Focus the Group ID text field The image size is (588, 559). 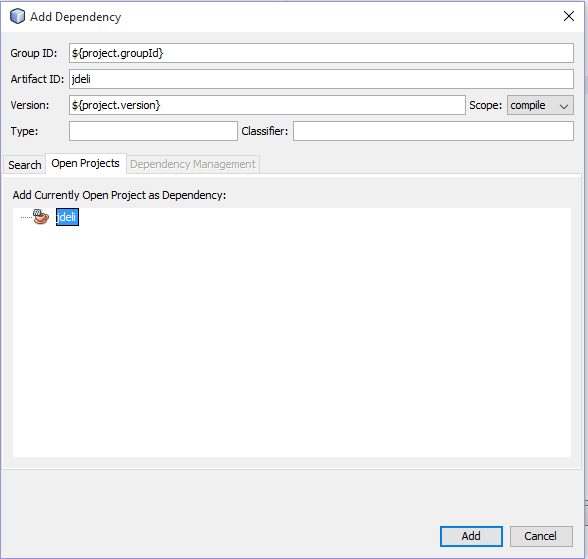321,53
